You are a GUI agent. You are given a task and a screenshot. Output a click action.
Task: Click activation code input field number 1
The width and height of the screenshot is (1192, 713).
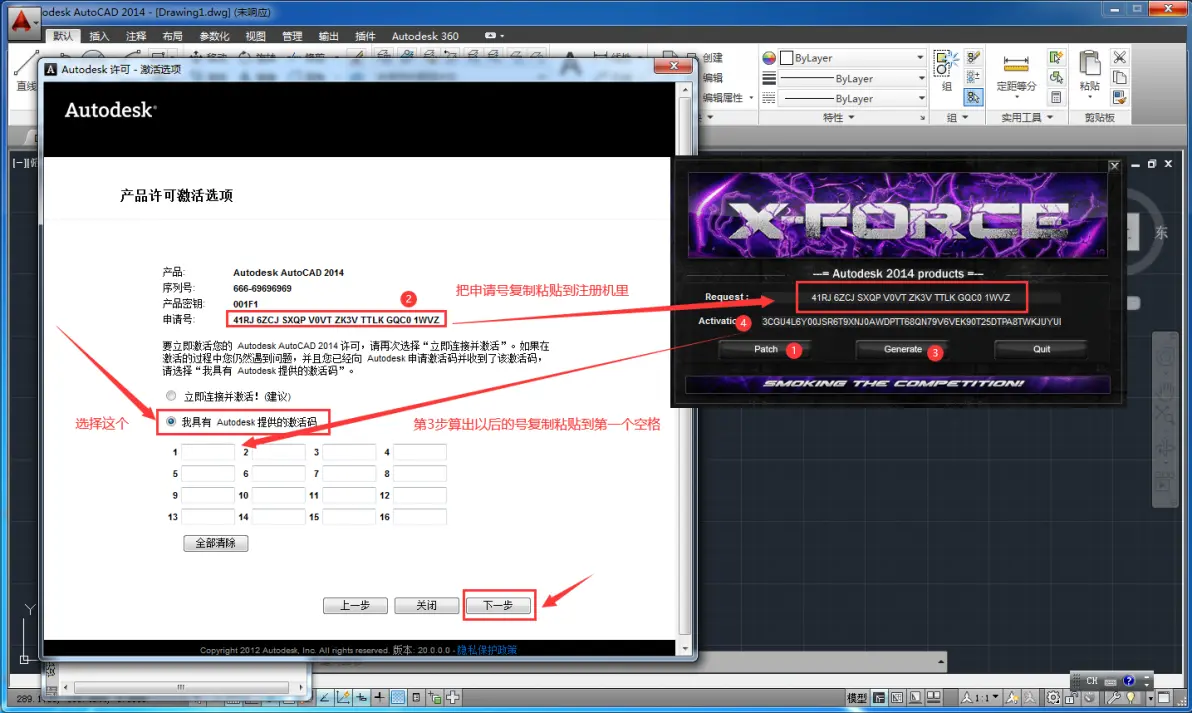coord(208,452)
